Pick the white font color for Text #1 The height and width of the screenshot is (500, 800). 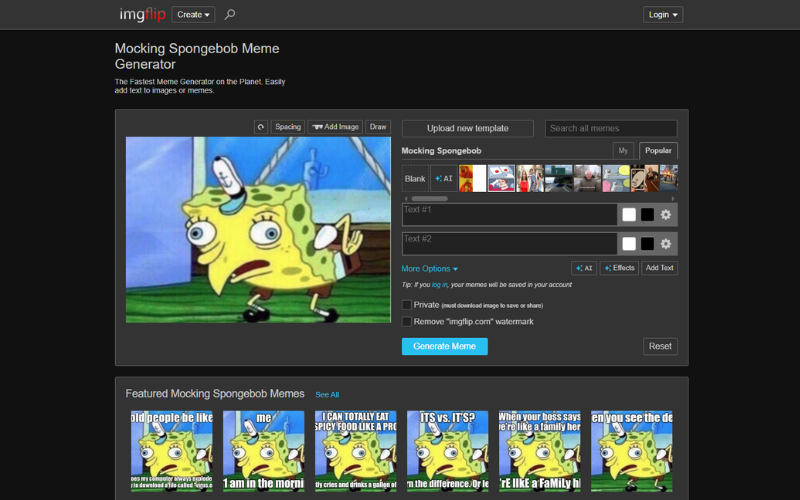click(x=629, y=215)
